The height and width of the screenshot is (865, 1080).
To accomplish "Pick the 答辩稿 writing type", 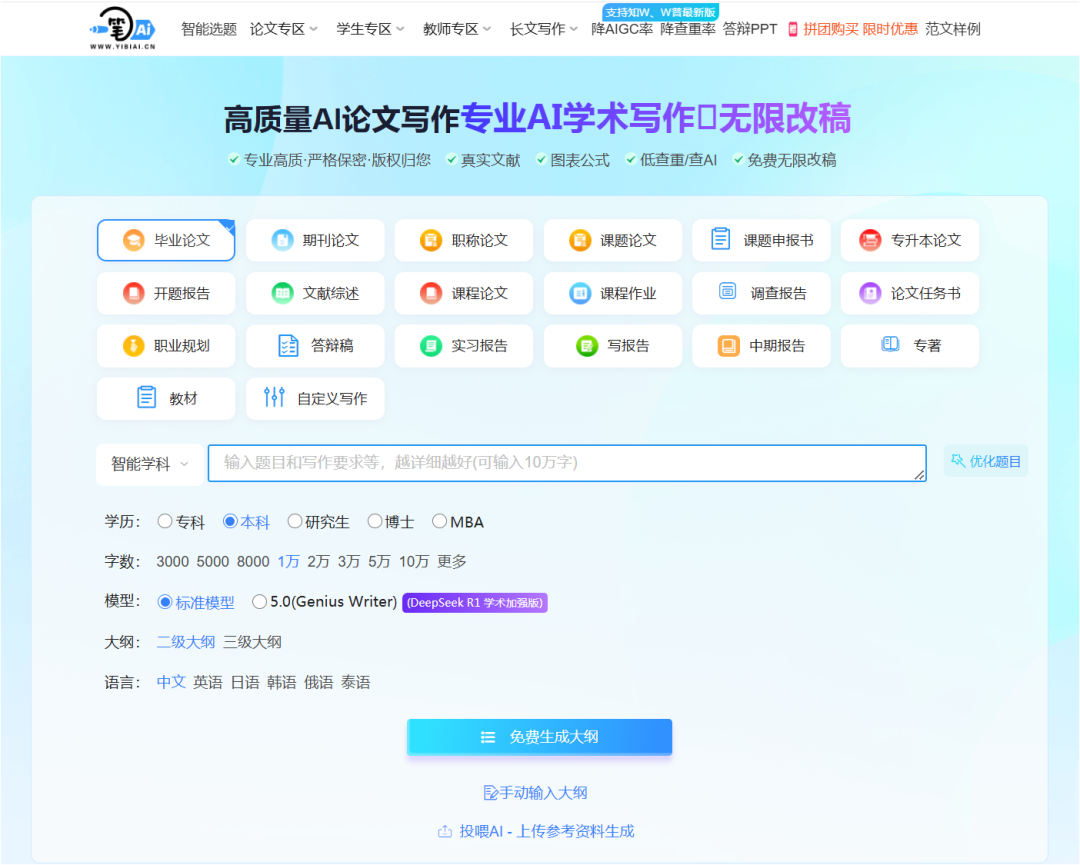I will 314,346.
